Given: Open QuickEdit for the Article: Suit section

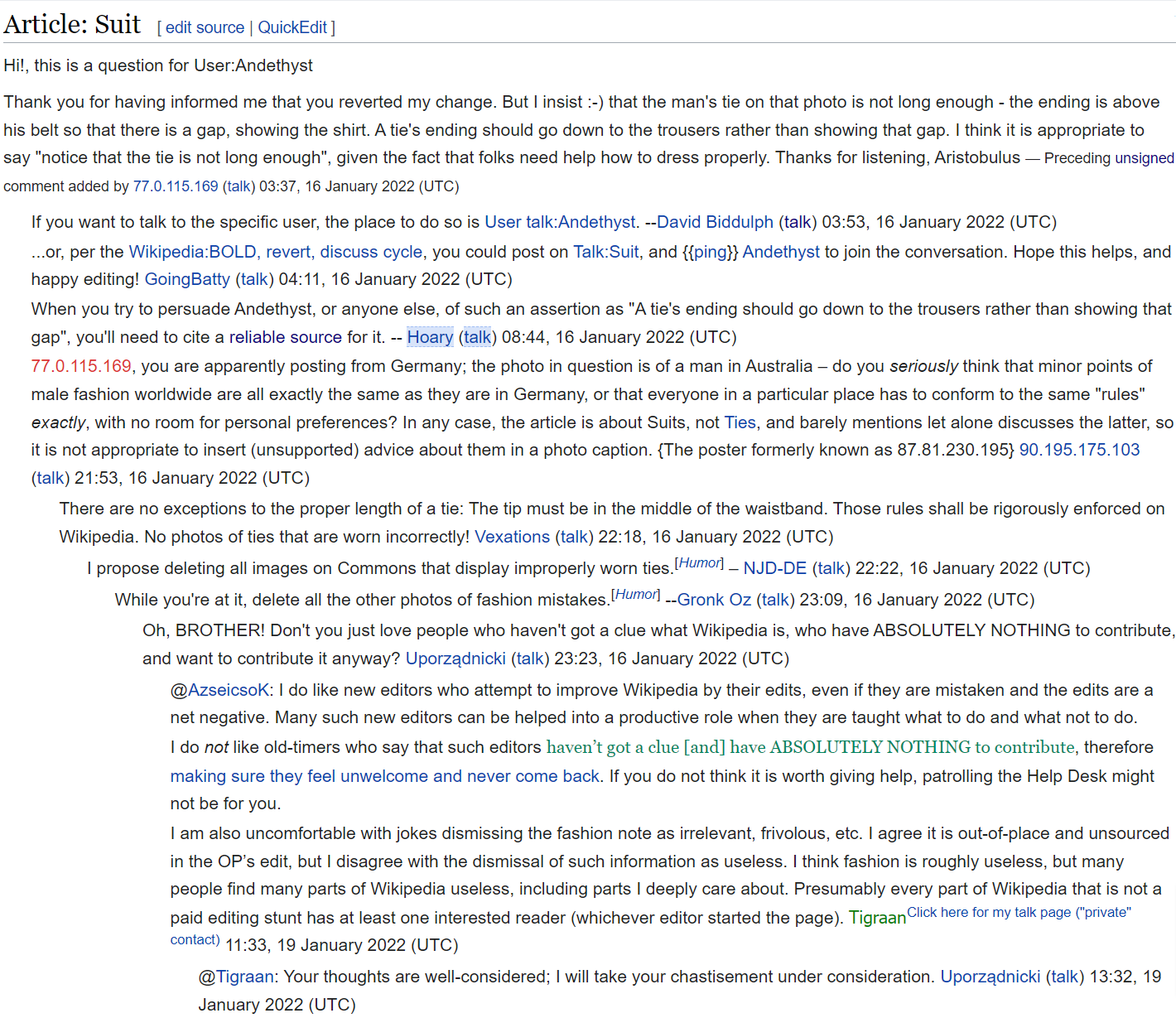Looking at the screenshot, I should click(292, 27).
